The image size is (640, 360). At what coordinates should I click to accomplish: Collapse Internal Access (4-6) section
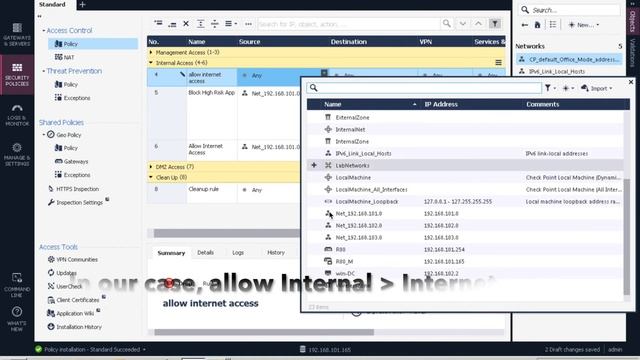[x=151, y=63]
